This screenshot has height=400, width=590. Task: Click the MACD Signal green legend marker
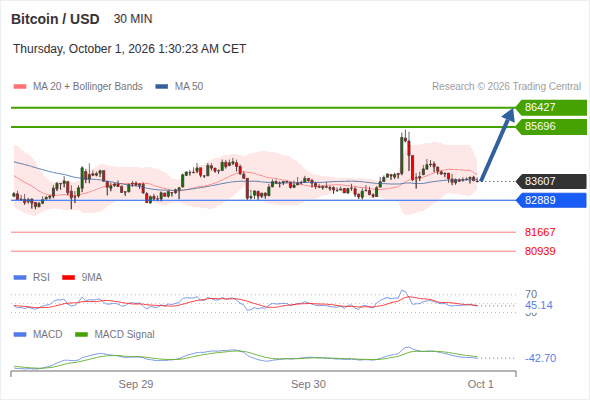(81, 334)
